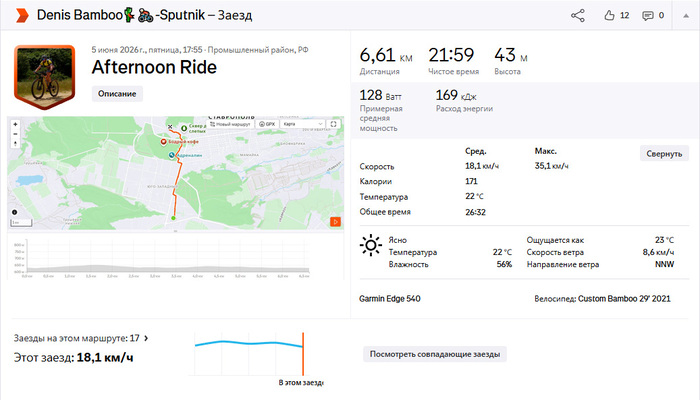Click the Бодрый кофе marker on map
The image size is (700, 400).
(164, 142)
